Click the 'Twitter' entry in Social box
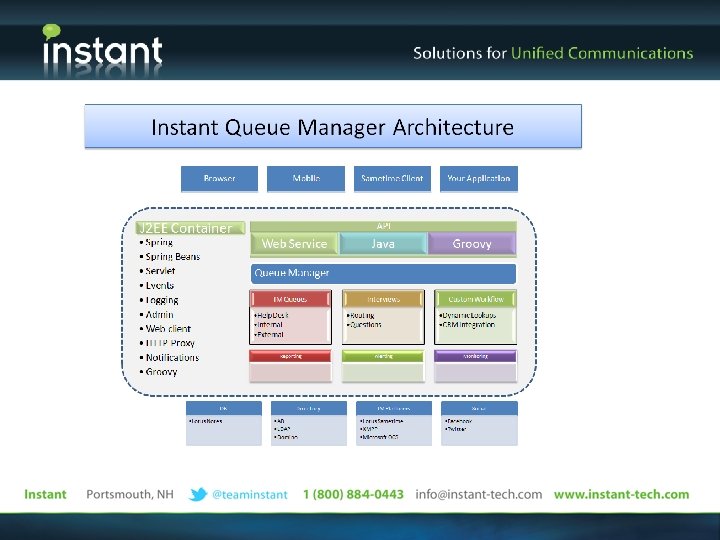 tap(456, 429)
